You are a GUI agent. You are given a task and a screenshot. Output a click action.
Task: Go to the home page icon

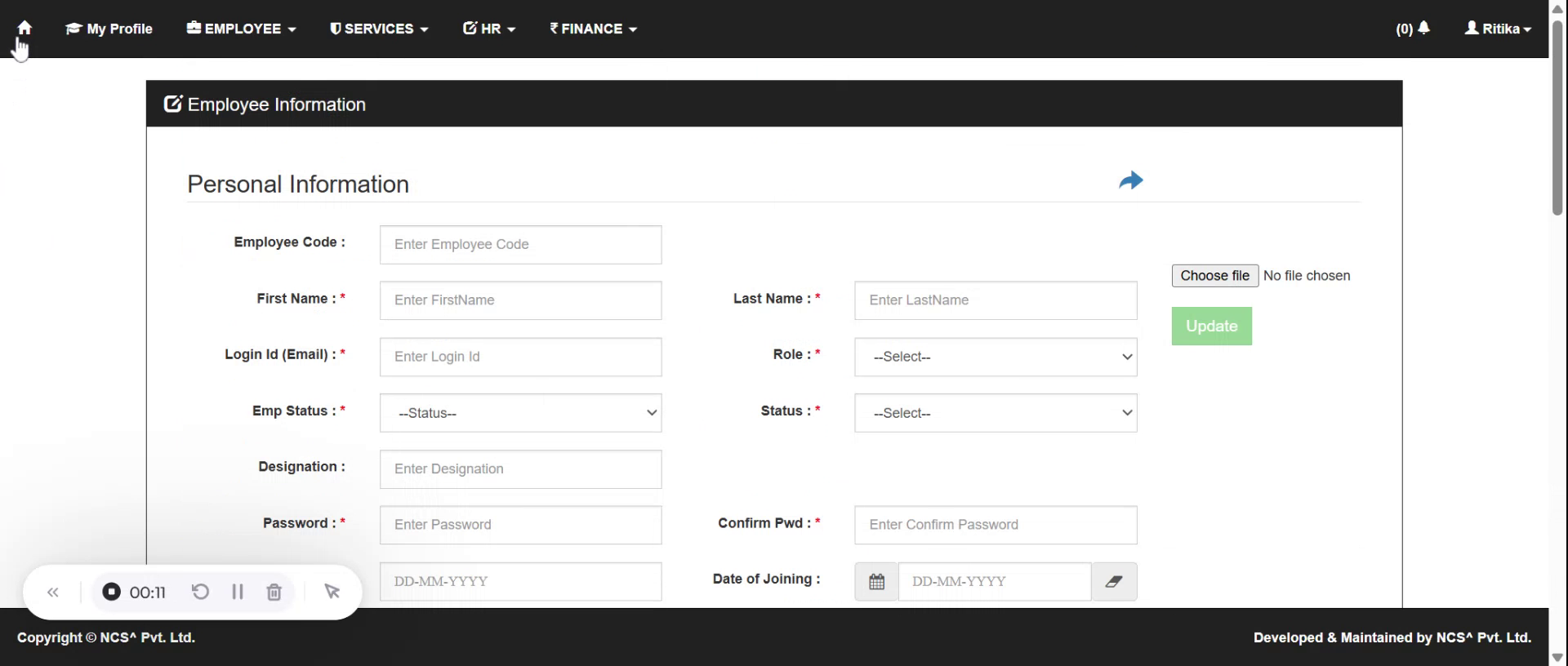24,28
